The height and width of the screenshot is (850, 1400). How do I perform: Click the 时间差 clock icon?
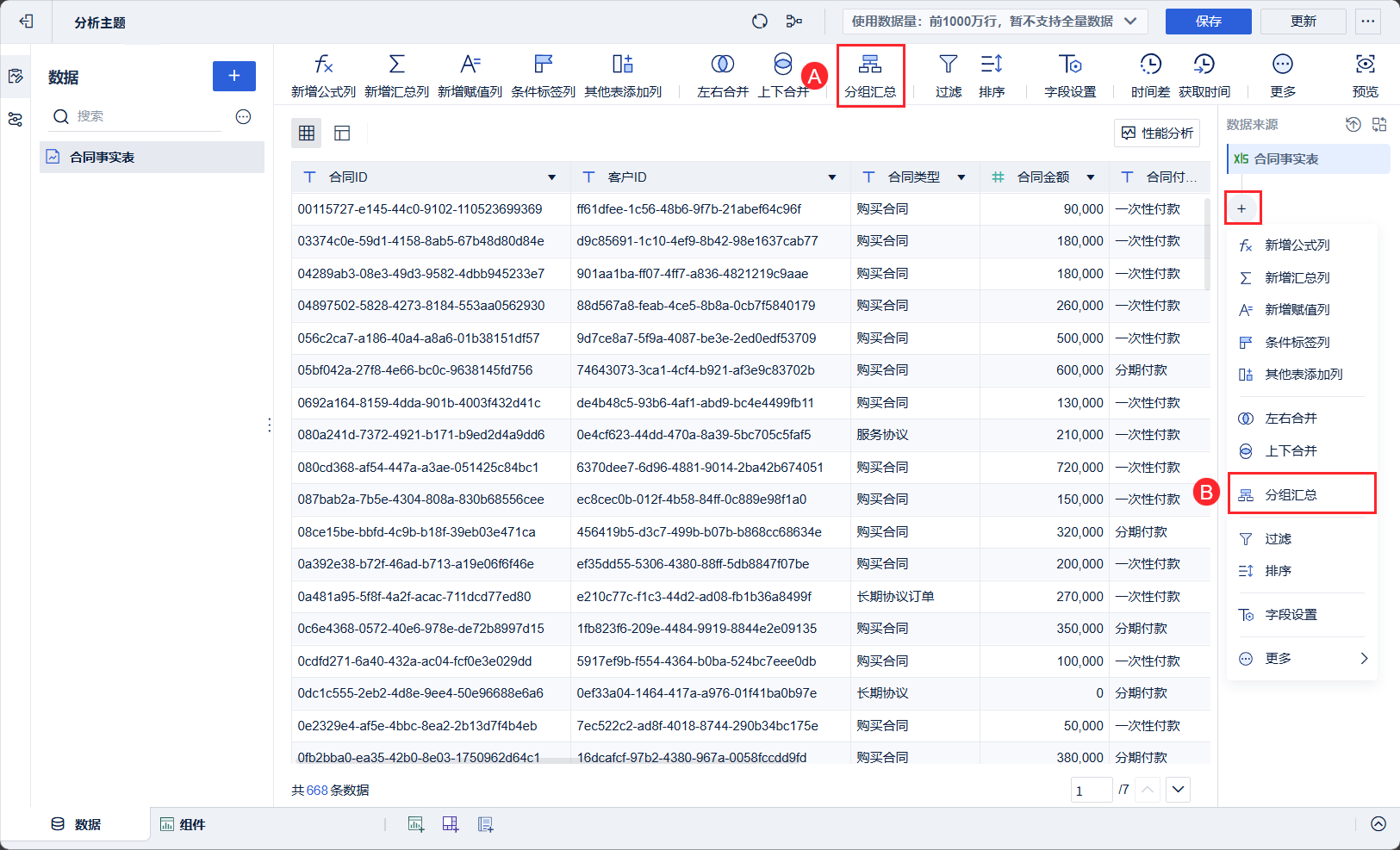click(1150, 65)
